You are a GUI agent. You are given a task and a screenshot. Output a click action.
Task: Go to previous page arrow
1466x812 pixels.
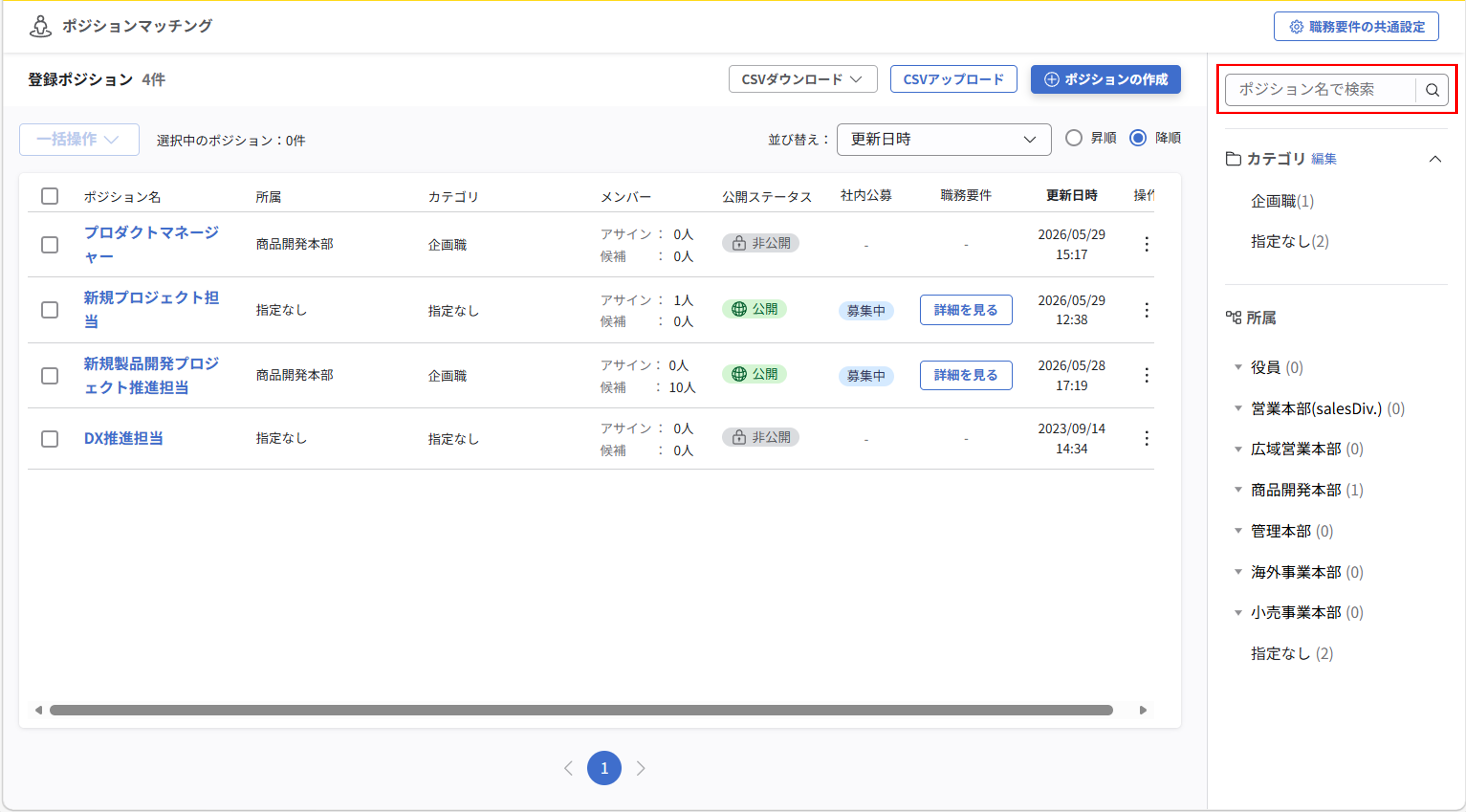pyautogui.click(x=568, y=768)
